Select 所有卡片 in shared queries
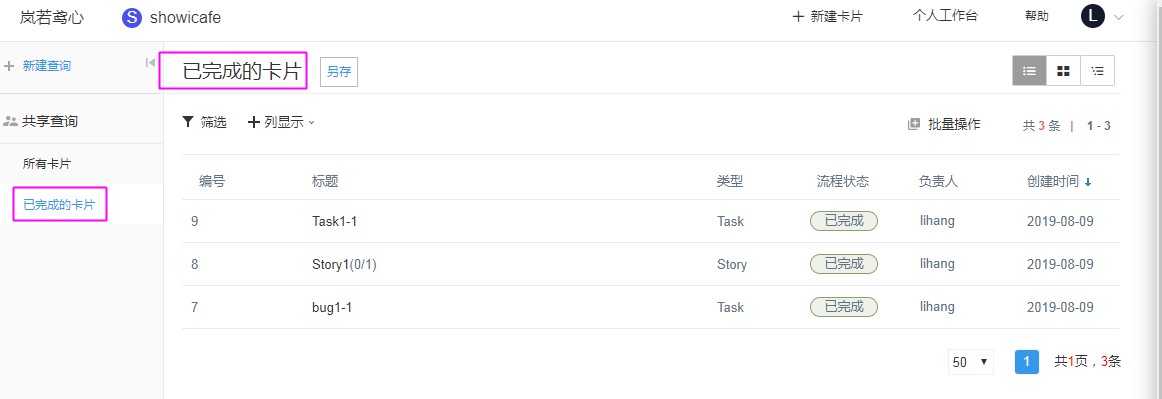Viewport: 1162px width, 399px height. 47,164
